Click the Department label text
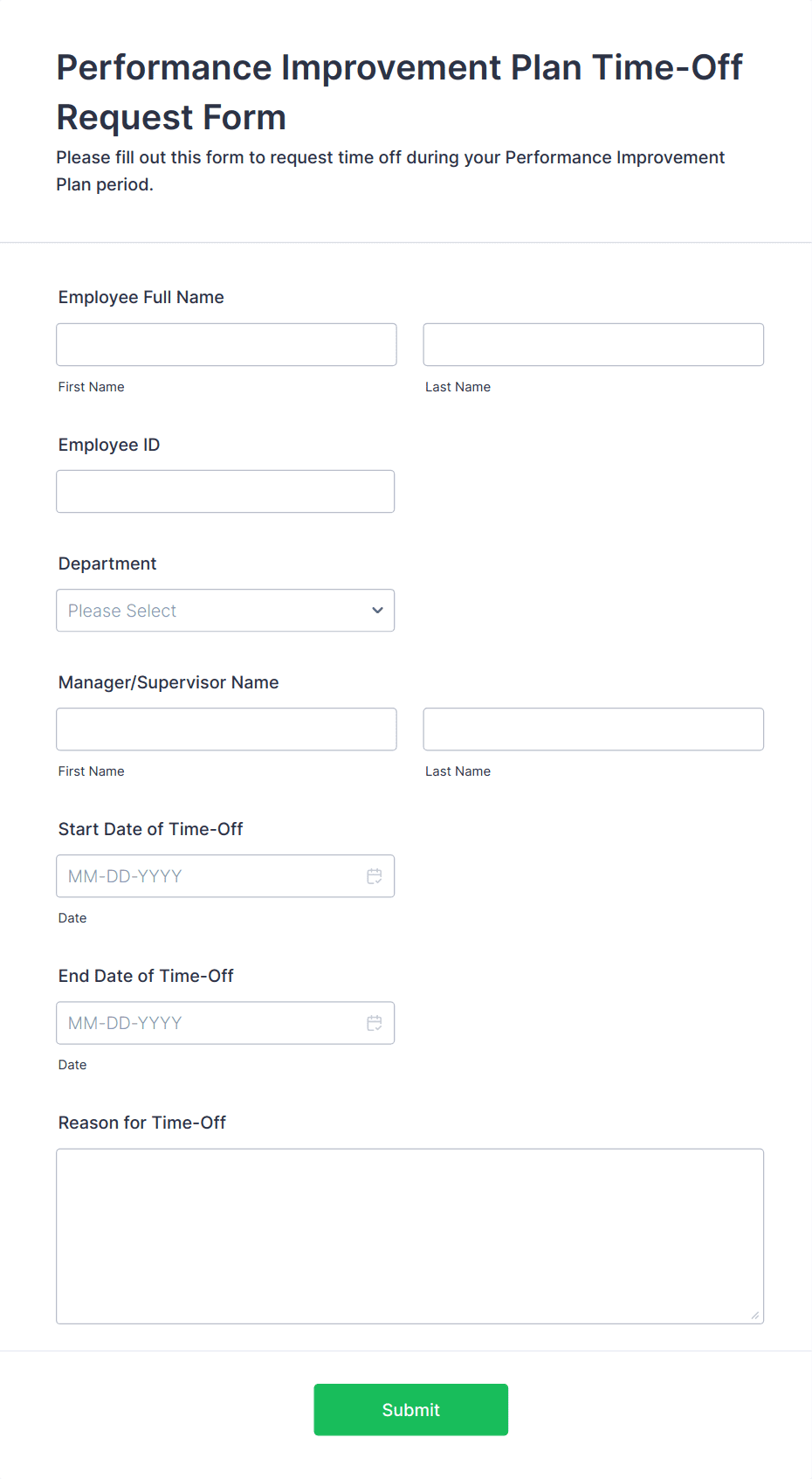The image size is (812, 1479). [107, 563]
